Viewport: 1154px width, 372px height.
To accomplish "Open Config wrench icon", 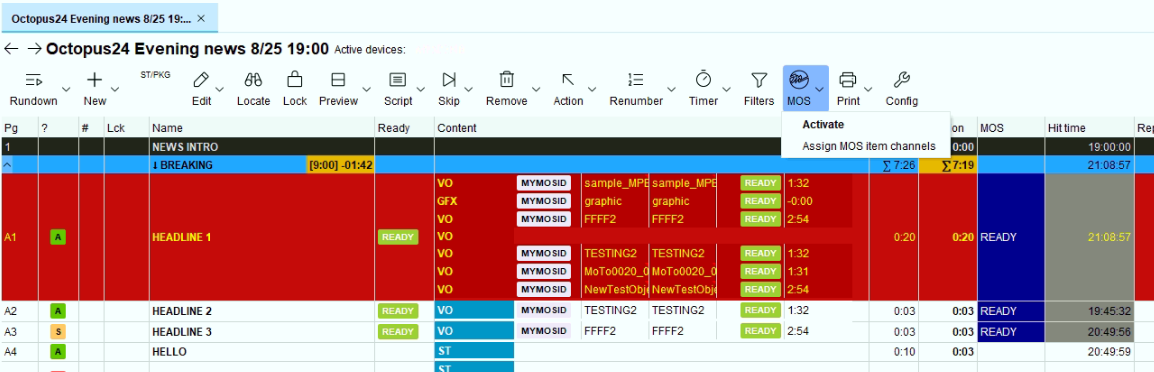I will (901, 80).
